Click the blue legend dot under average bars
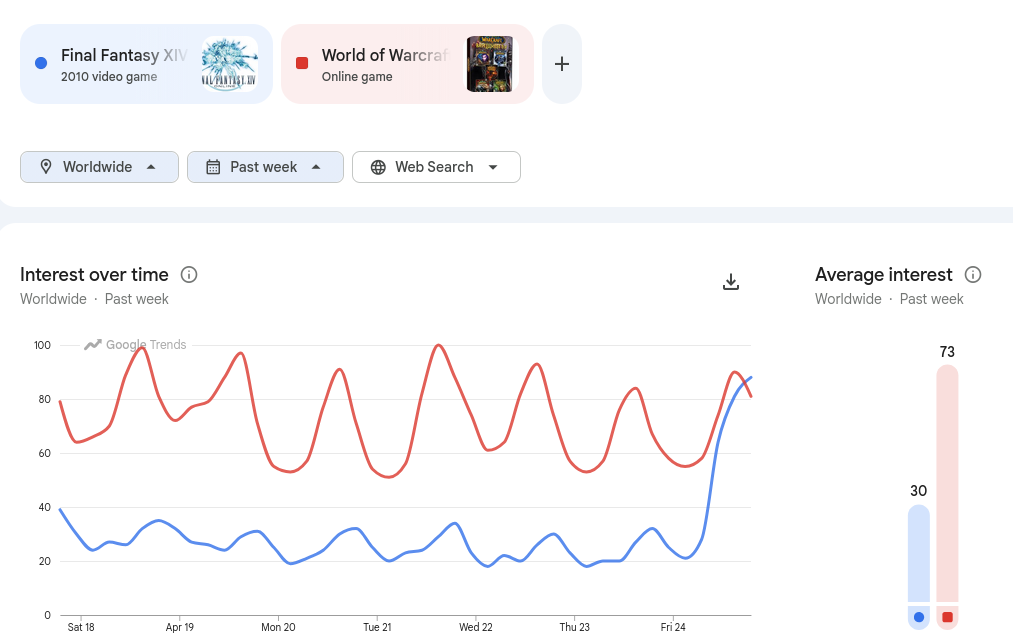The height and width of the screenshot is (638, 1013). 919,617
